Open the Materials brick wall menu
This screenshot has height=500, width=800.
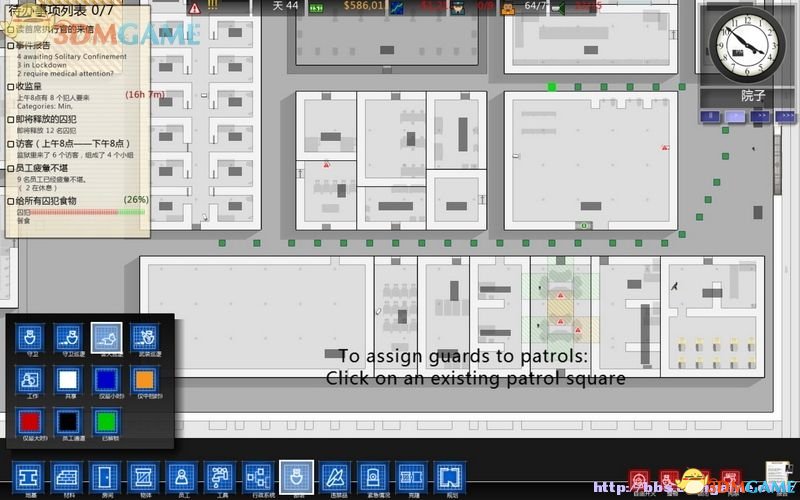pyautogui.click(x=67, y=478)
